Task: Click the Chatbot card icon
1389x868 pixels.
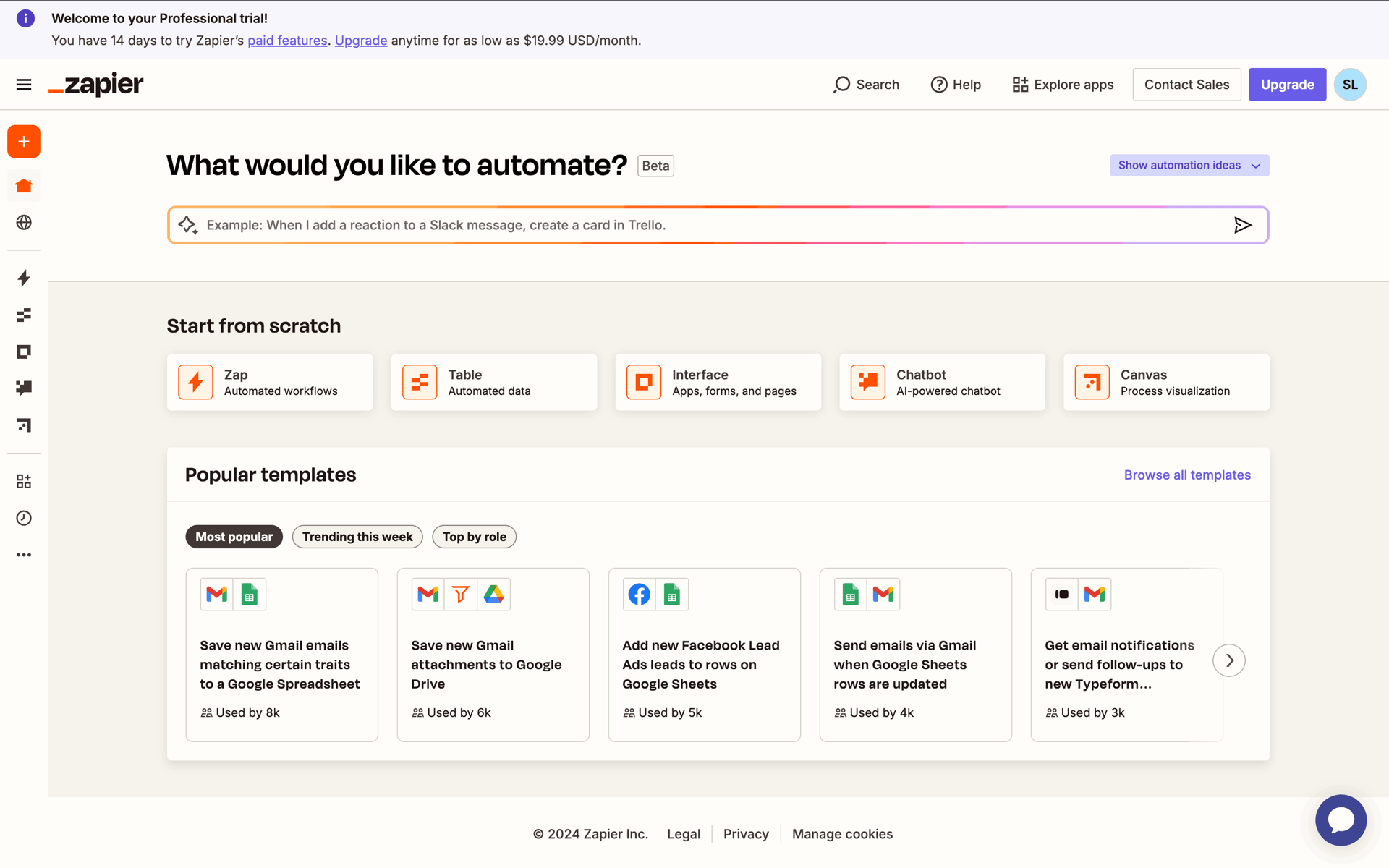Action: click(868, 382)
